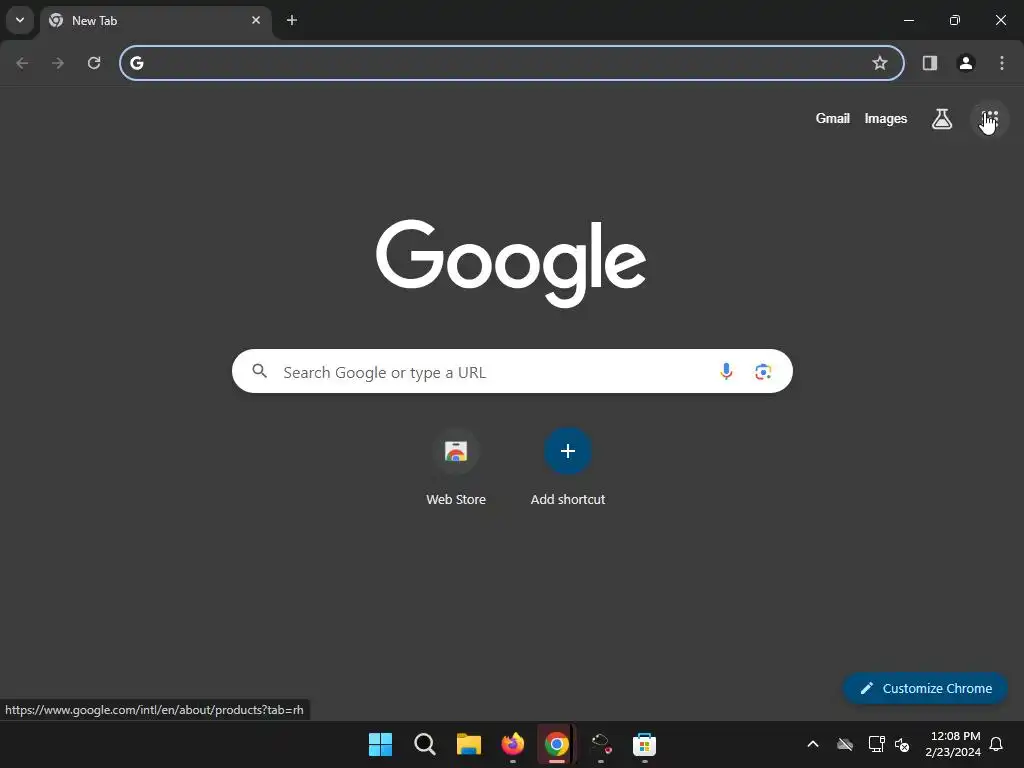This screenshot has height=768, width=1024.
Task: Open the Windows Start menu
Action: [380, 744]
